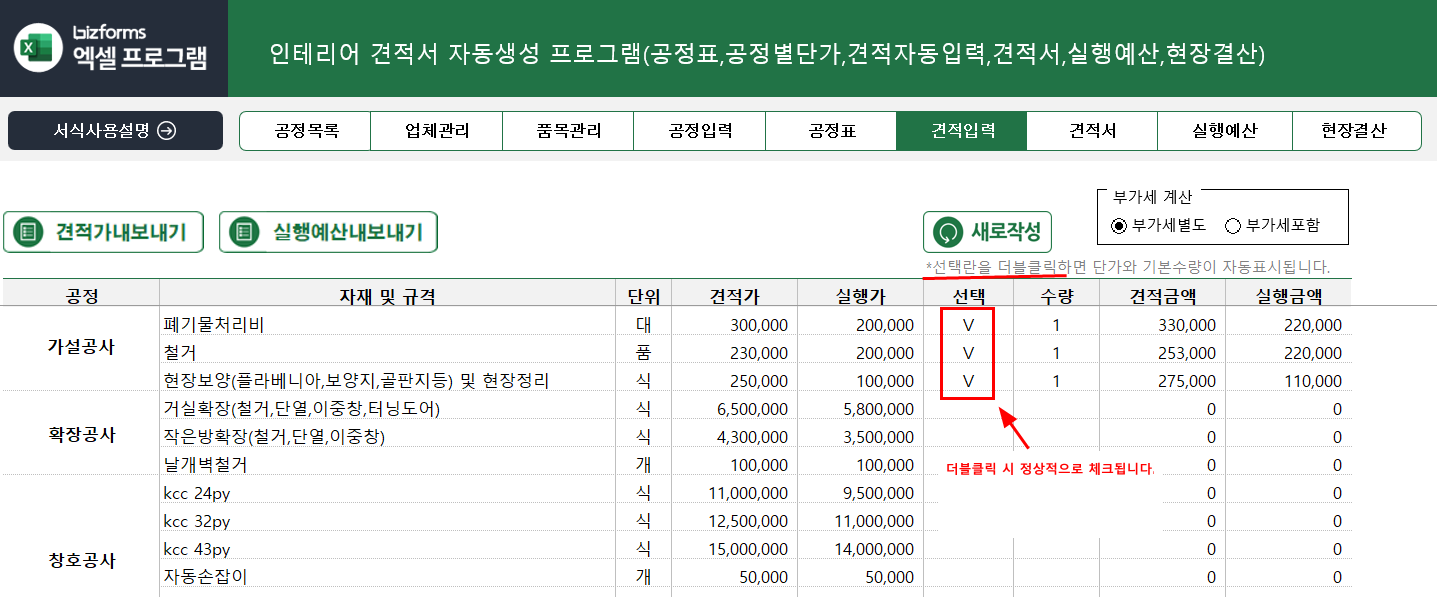Click the 275,000 견적금액 cell
The width and height of the screenshot is (1437, 597).
[1162, 380]
